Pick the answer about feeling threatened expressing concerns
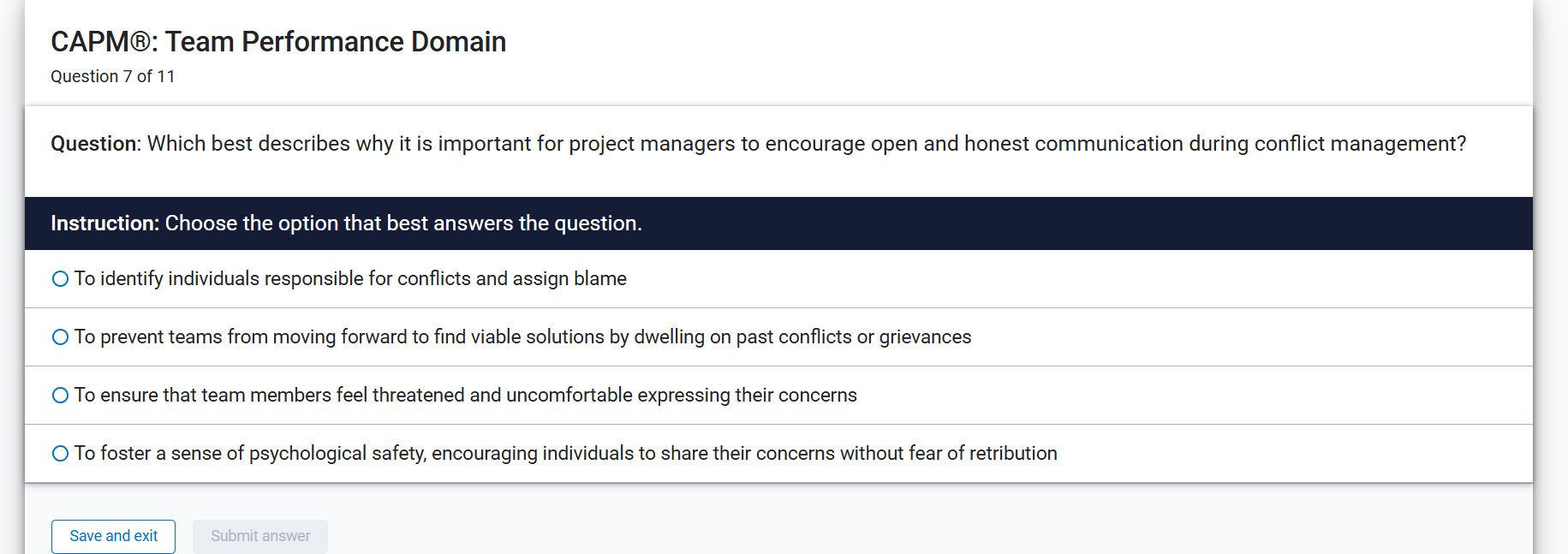 466,395
